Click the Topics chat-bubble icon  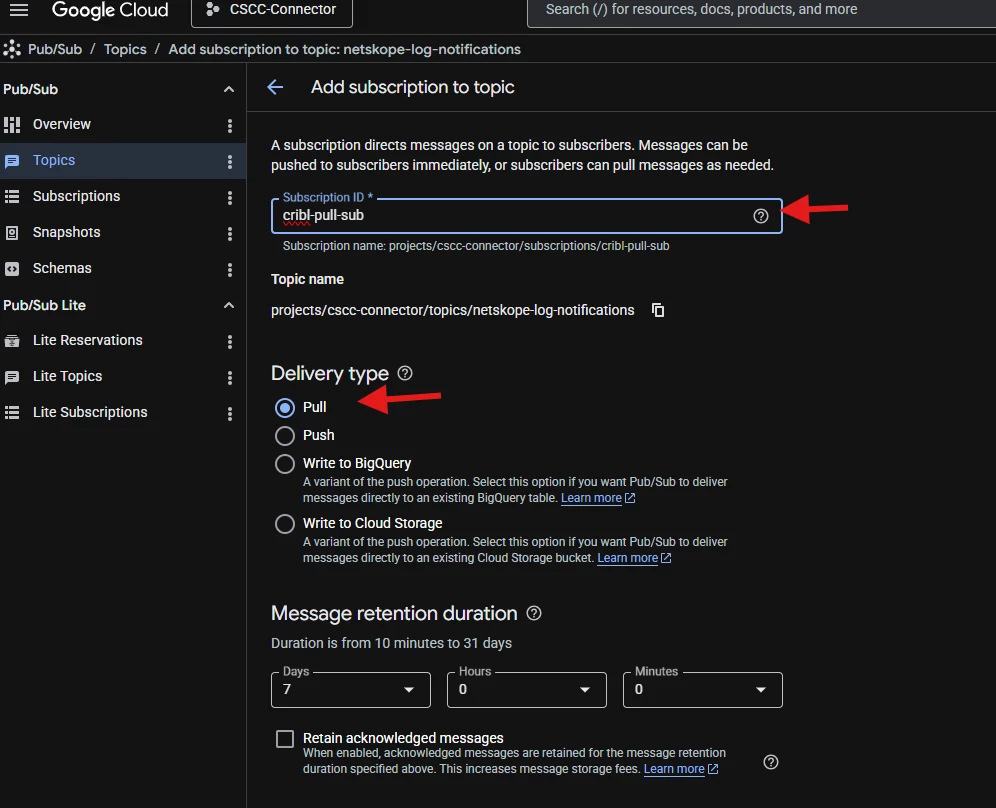pos(12,161)
